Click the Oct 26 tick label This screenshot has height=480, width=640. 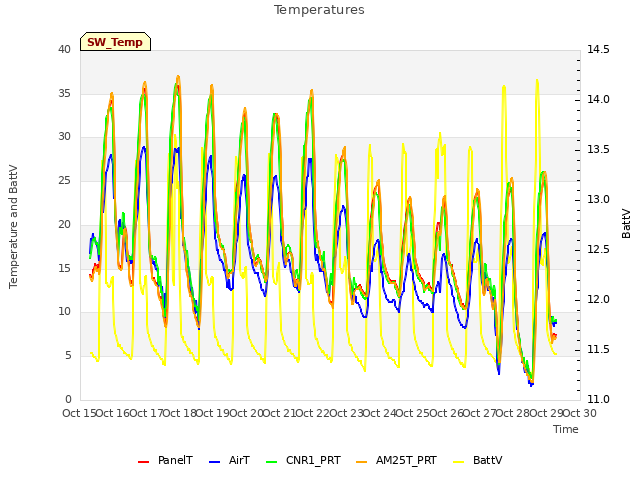pyautogui.click(x=446, y=413)
